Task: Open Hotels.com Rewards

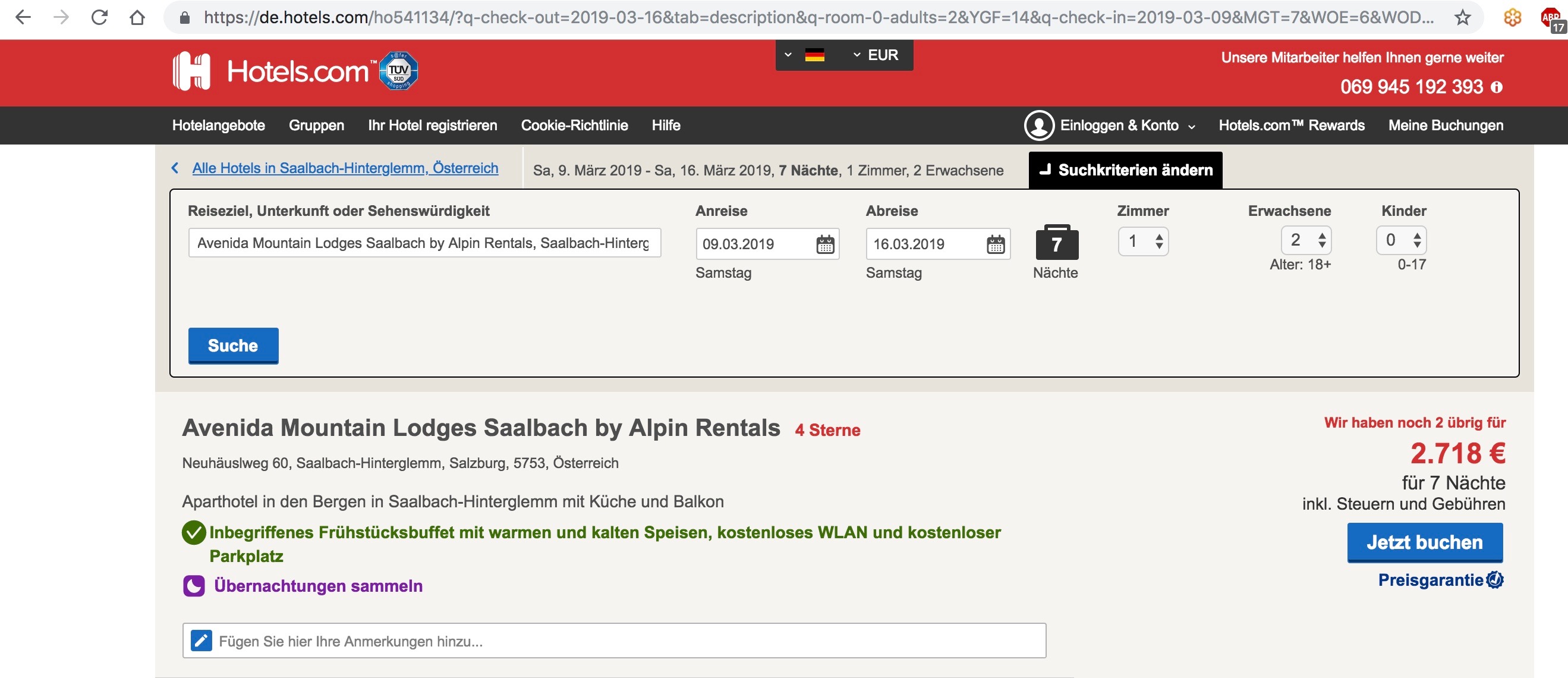Action: click(1292, 125)
